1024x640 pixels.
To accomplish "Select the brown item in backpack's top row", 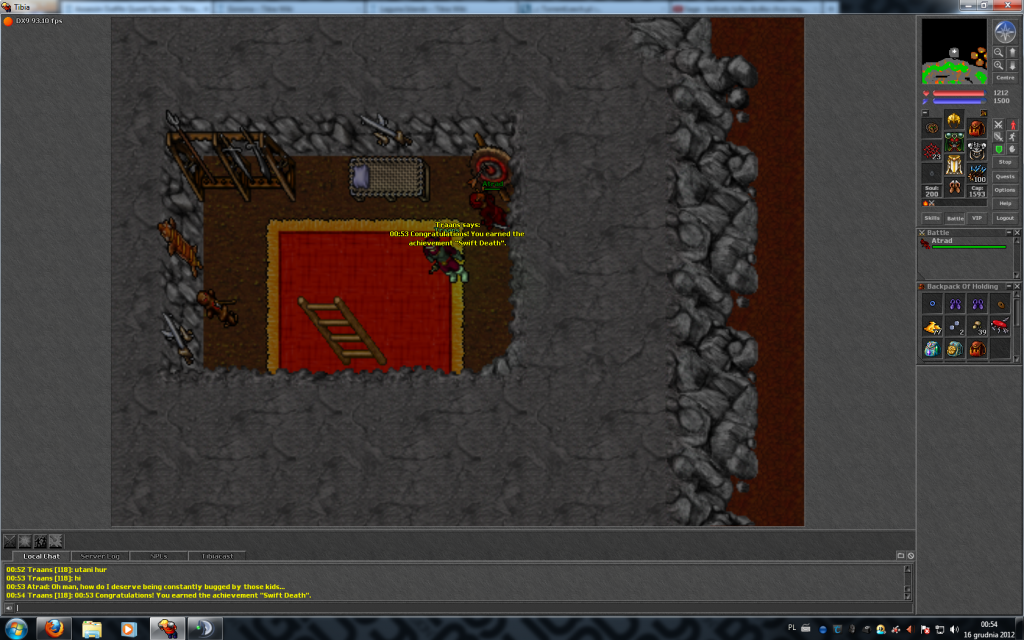I will point(1000,304).
